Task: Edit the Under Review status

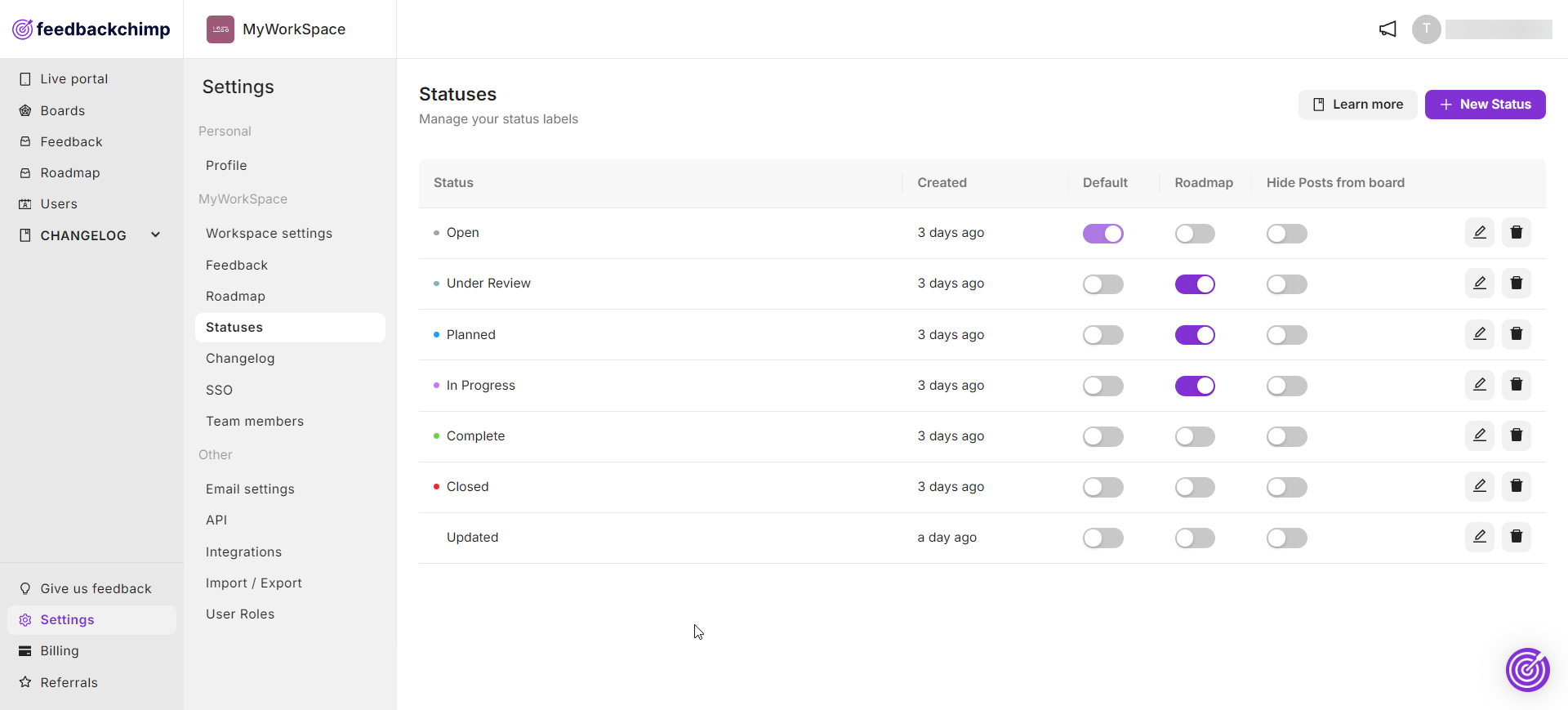Action: point(1479,284)
